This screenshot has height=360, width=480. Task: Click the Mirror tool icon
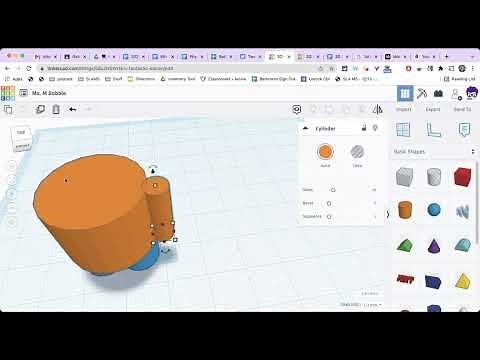377,109
